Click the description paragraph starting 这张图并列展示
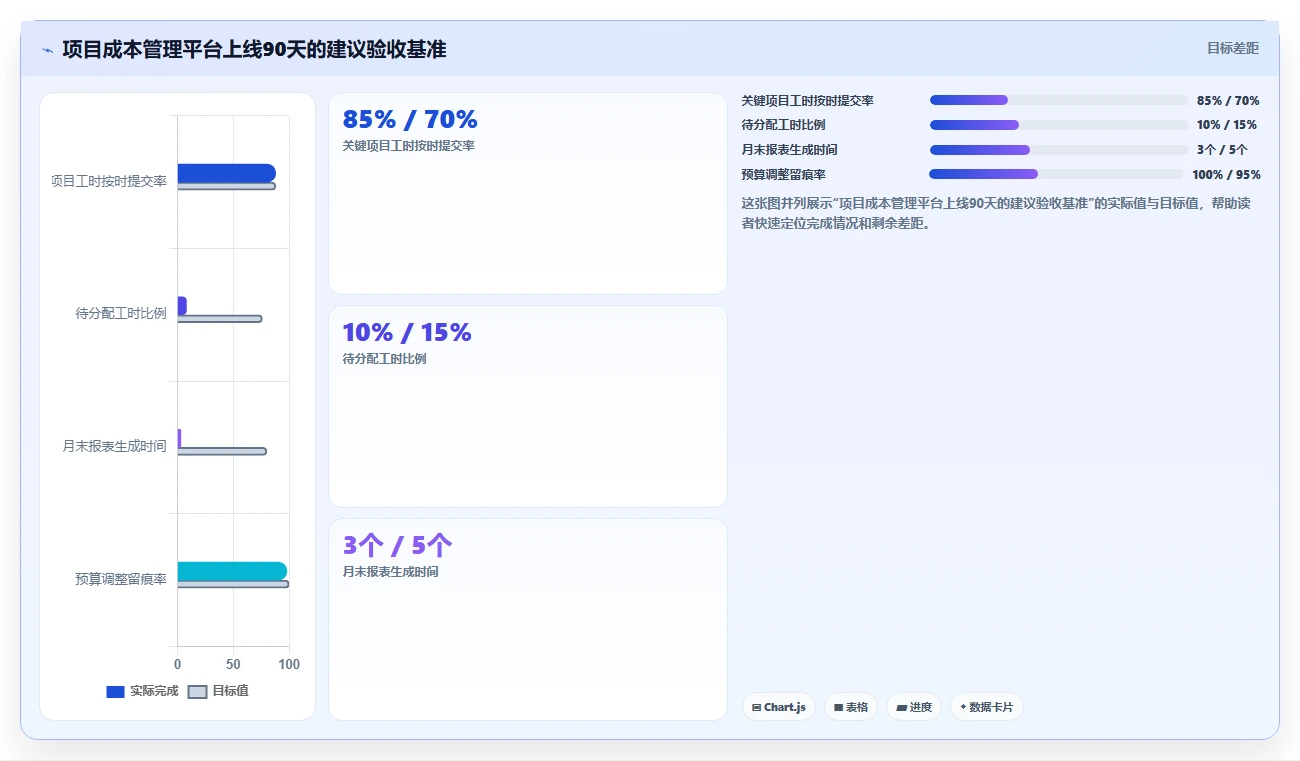1300x761 pixels. [996, 213]
